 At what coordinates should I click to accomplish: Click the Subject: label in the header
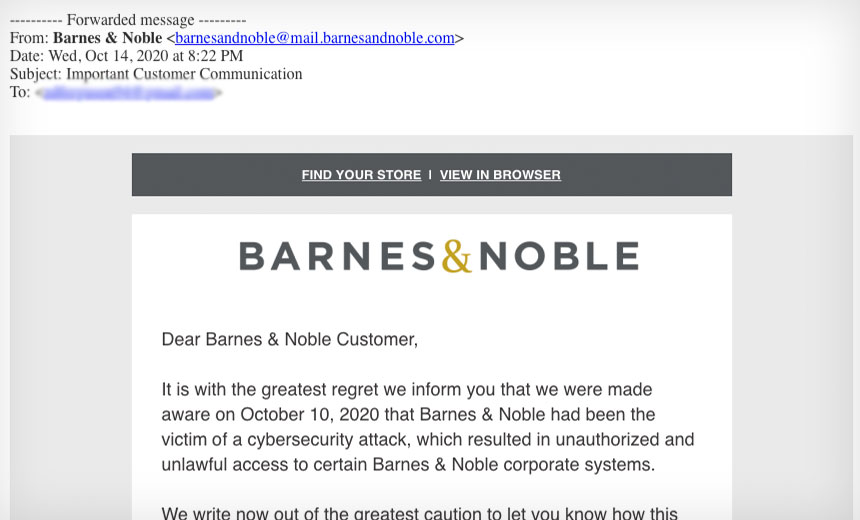point(36,74)
